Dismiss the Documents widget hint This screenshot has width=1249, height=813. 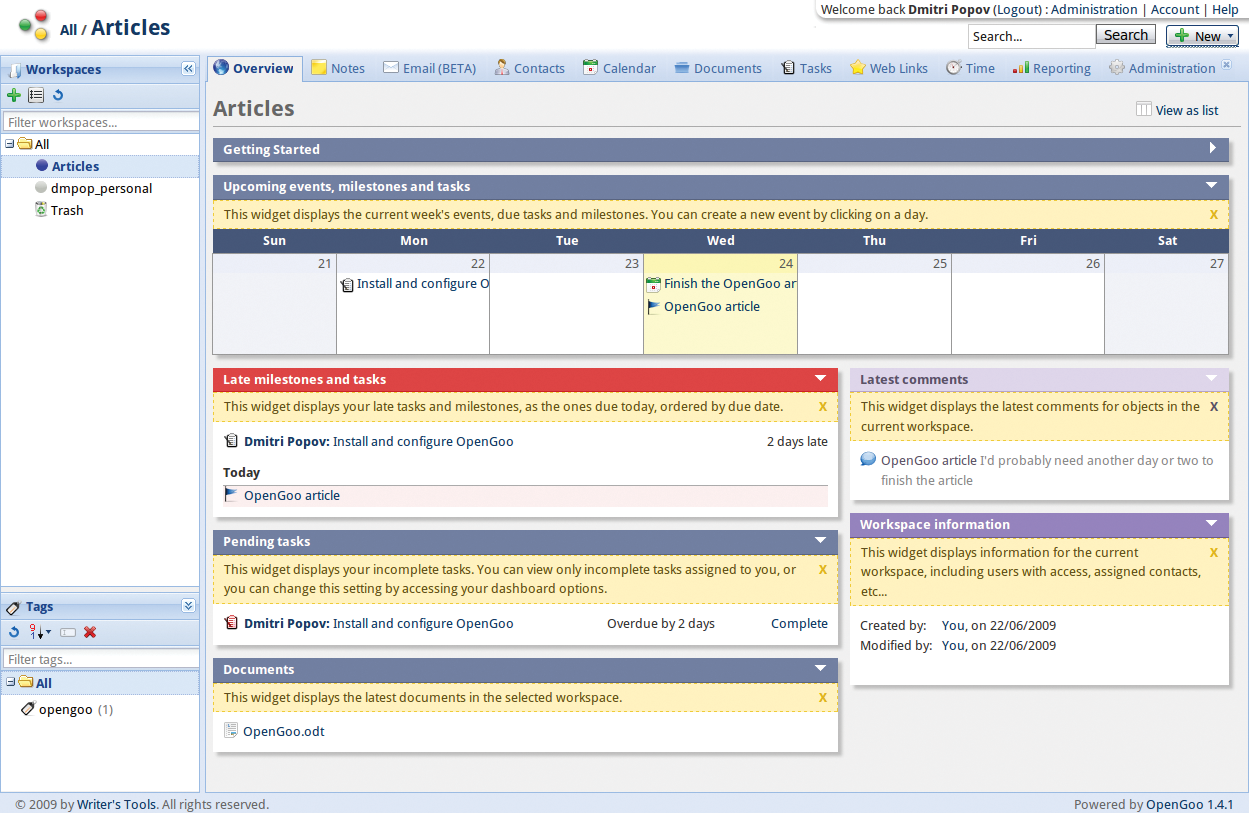(823, 697)
